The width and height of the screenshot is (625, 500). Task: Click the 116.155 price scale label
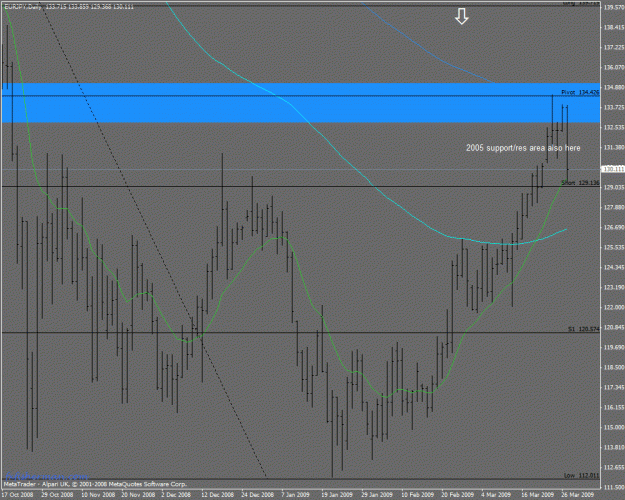coord(614,407)
